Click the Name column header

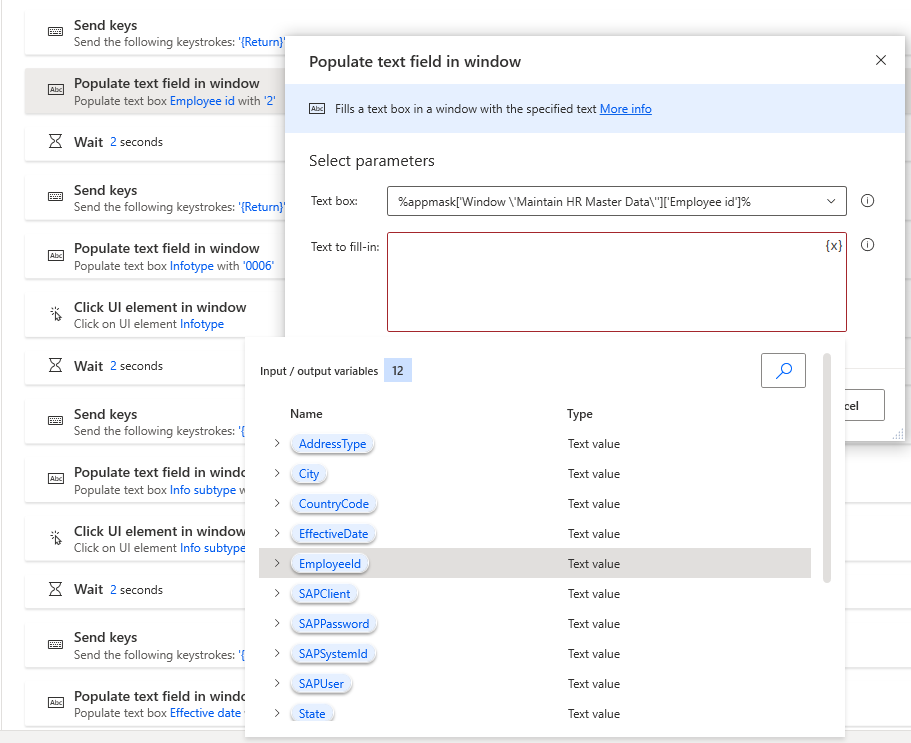[306, 414]
